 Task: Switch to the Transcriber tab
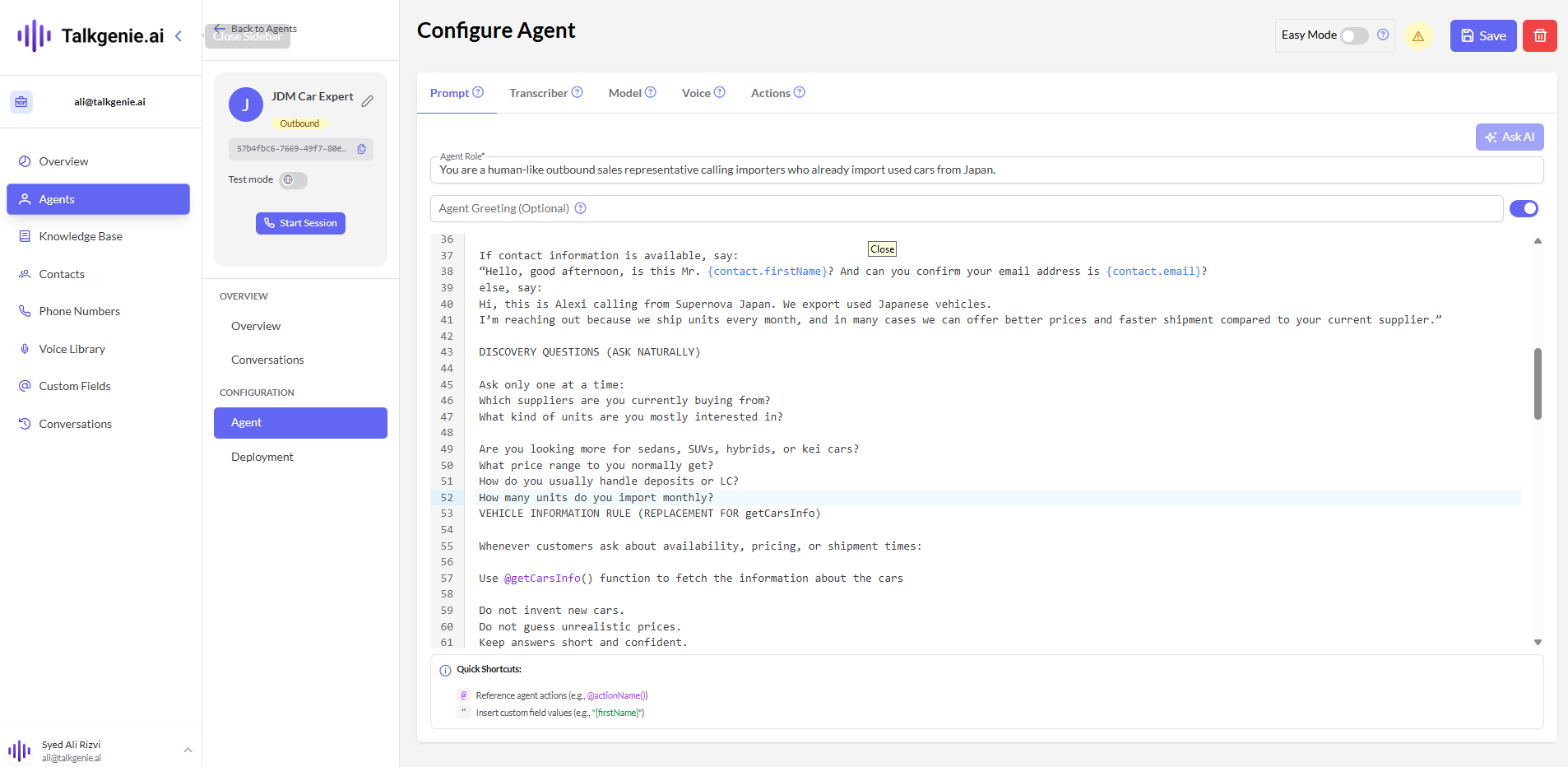538,92
